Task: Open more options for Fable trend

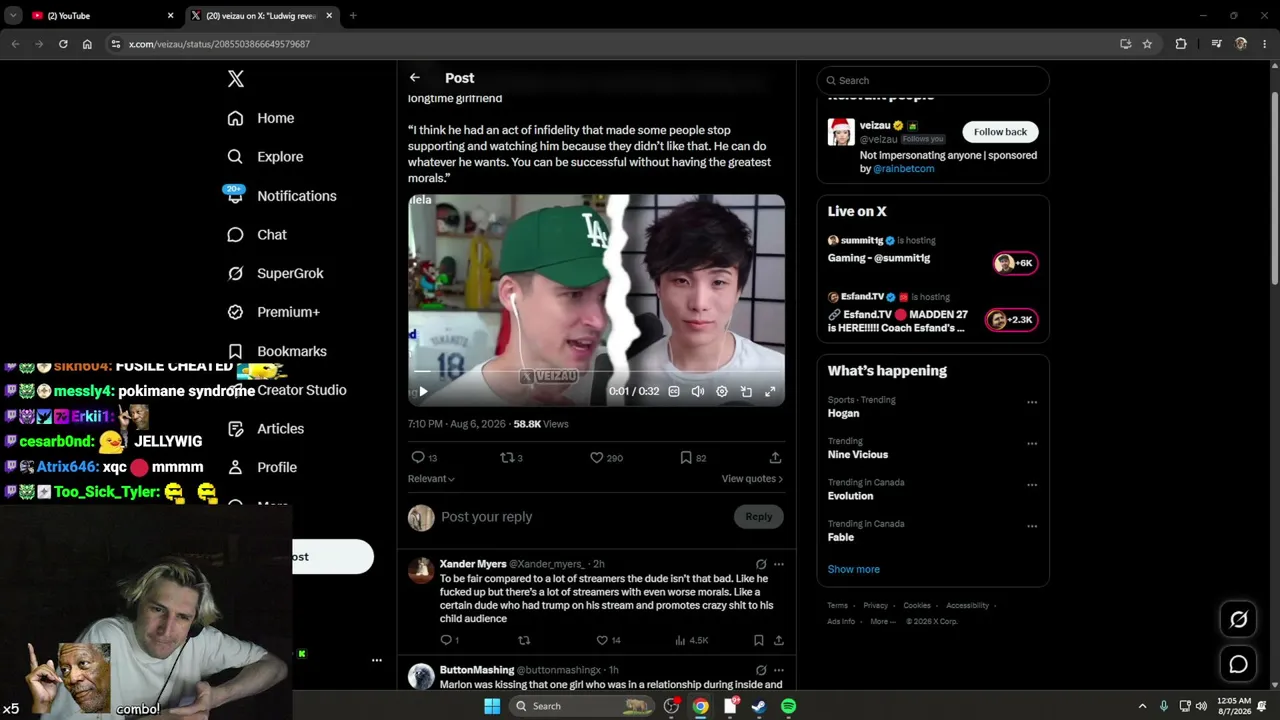Action: click(x=1032, y=526)
